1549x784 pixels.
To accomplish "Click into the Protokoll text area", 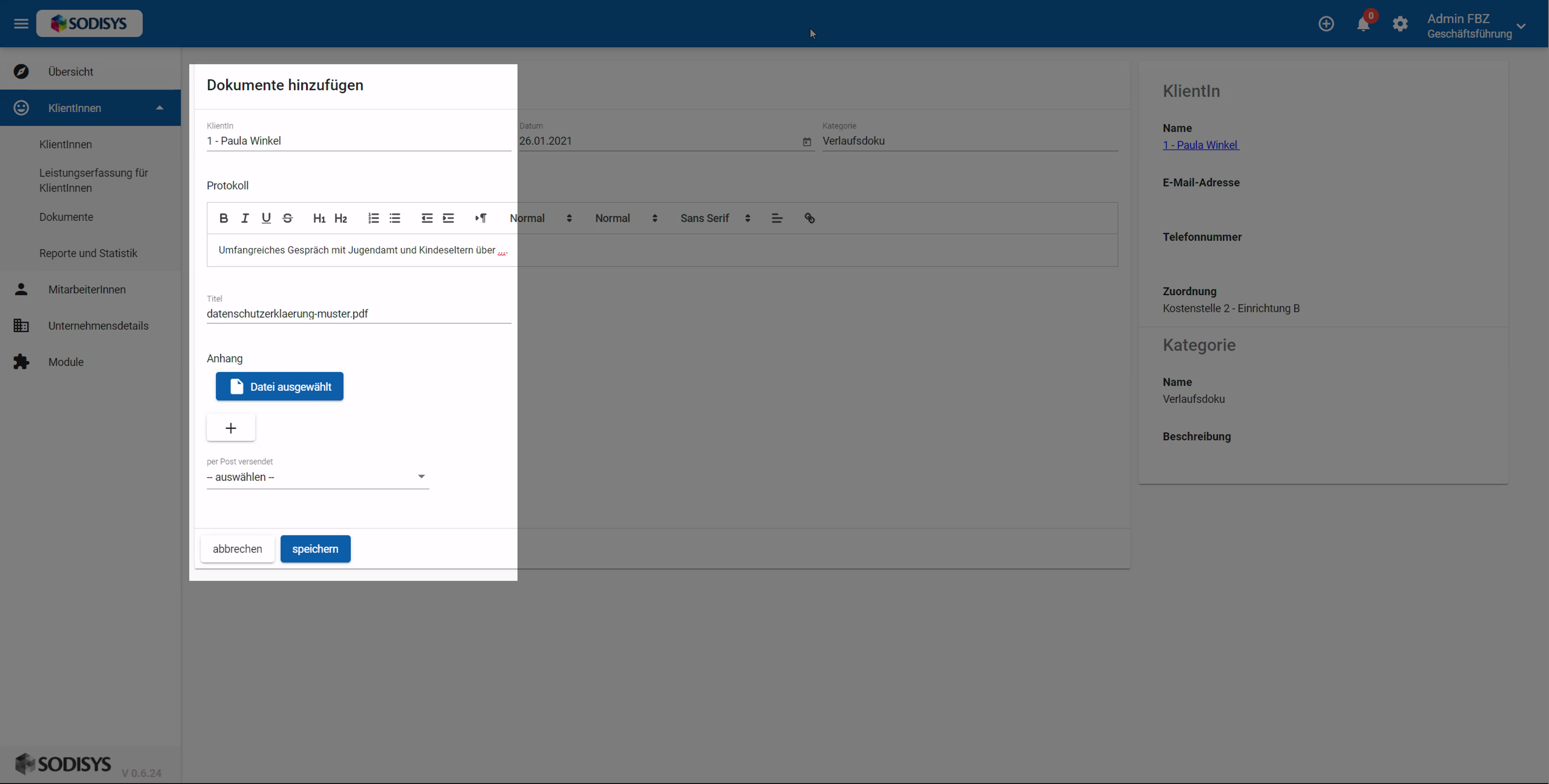I will tap(662, 250).
